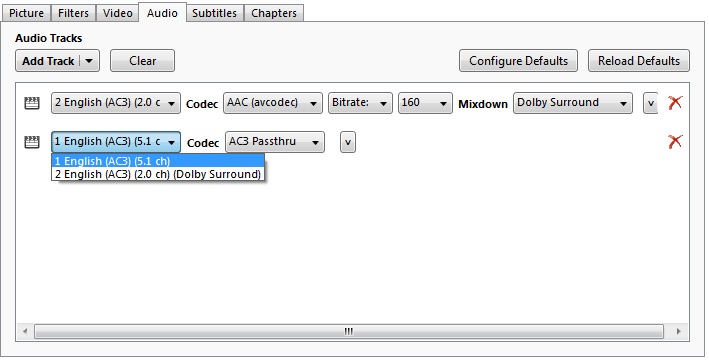
Task: Delete the AC3 Passthru track via the red X
Action: click(x=675, y=142)
